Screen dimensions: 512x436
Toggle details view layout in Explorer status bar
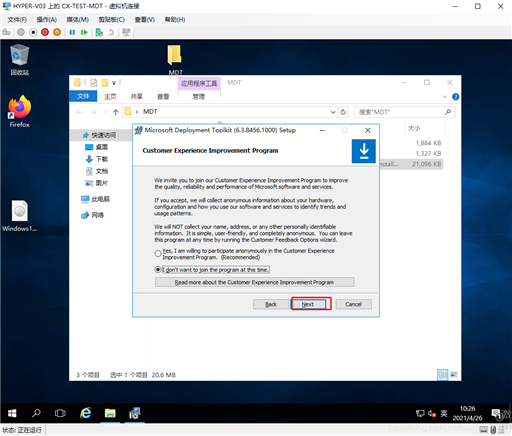coord(443,375)
